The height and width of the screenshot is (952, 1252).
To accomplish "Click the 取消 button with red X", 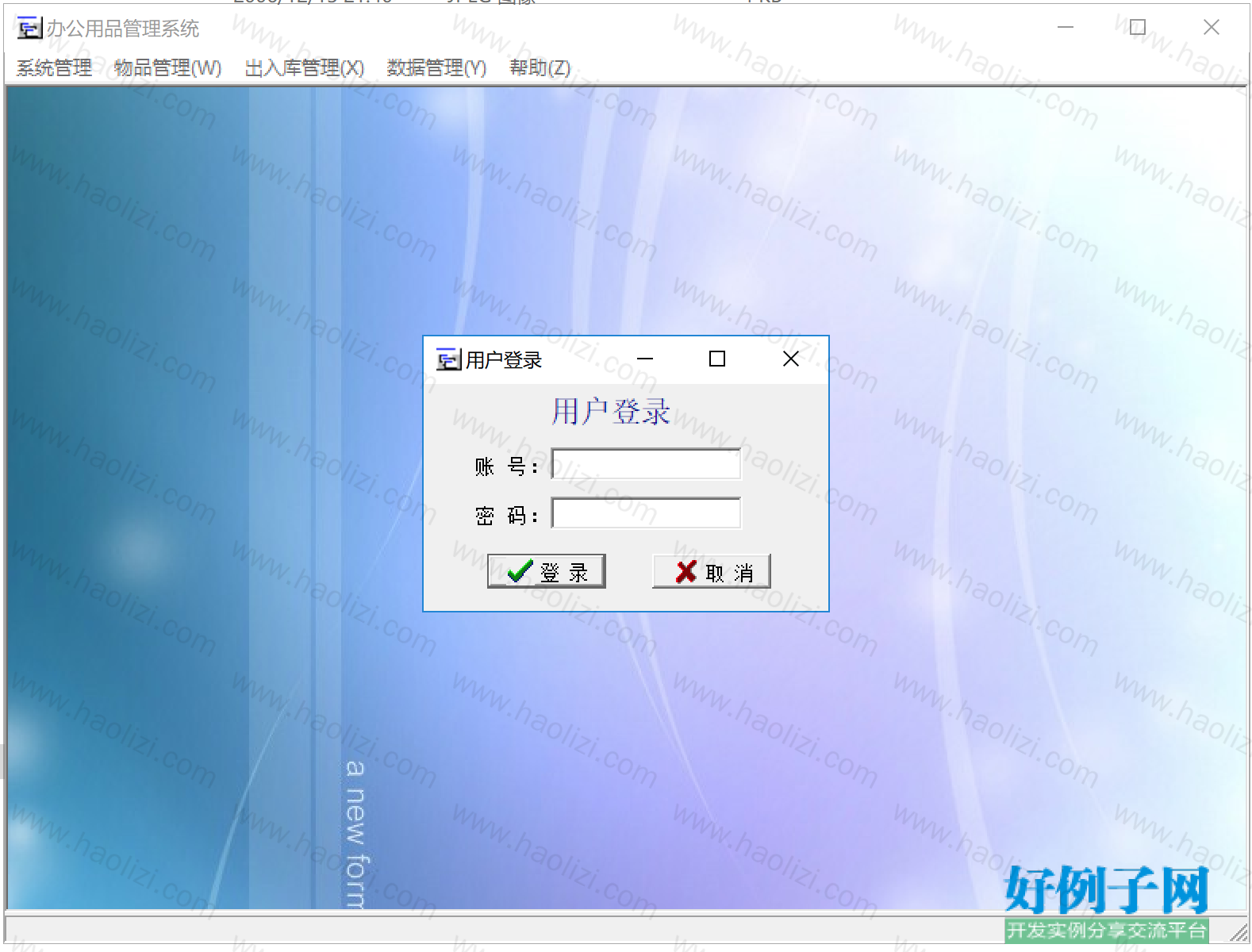I will (x=711, y=571).
